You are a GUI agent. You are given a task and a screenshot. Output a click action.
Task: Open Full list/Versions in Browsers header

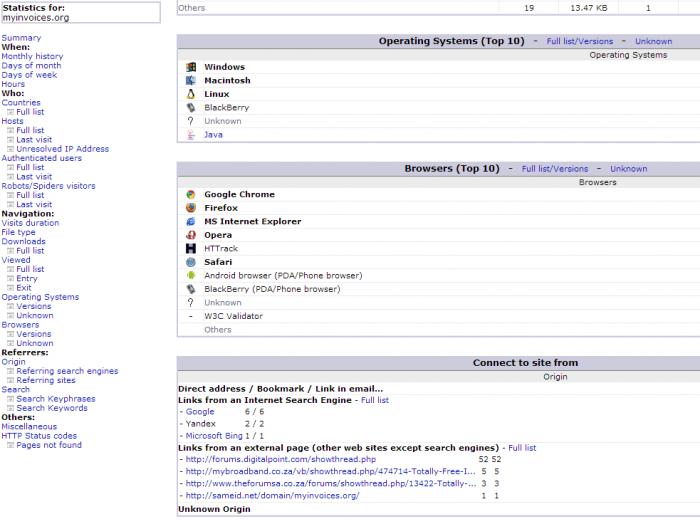click(x=555, y=169)
